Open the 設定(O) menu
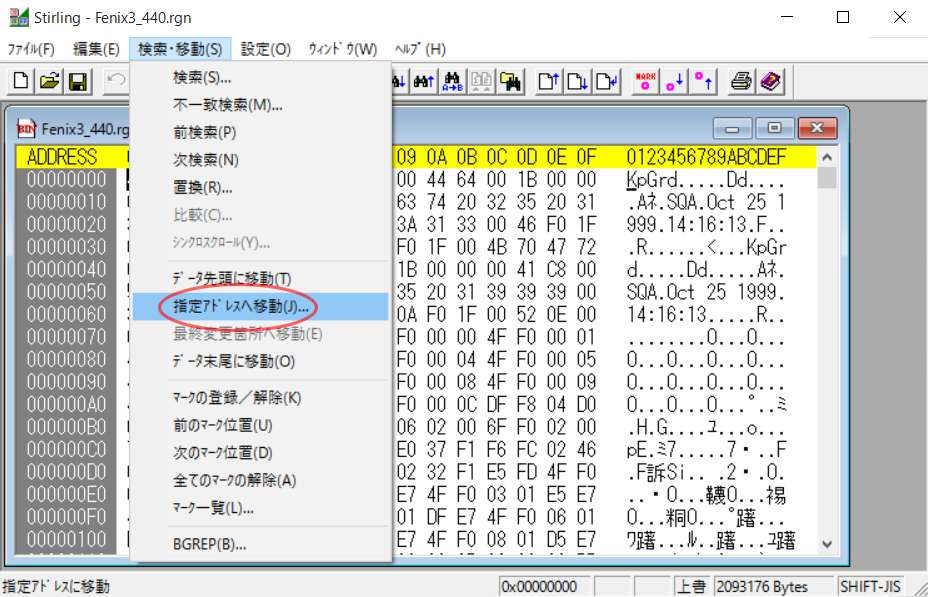928x597 pixels. point(266,49)
